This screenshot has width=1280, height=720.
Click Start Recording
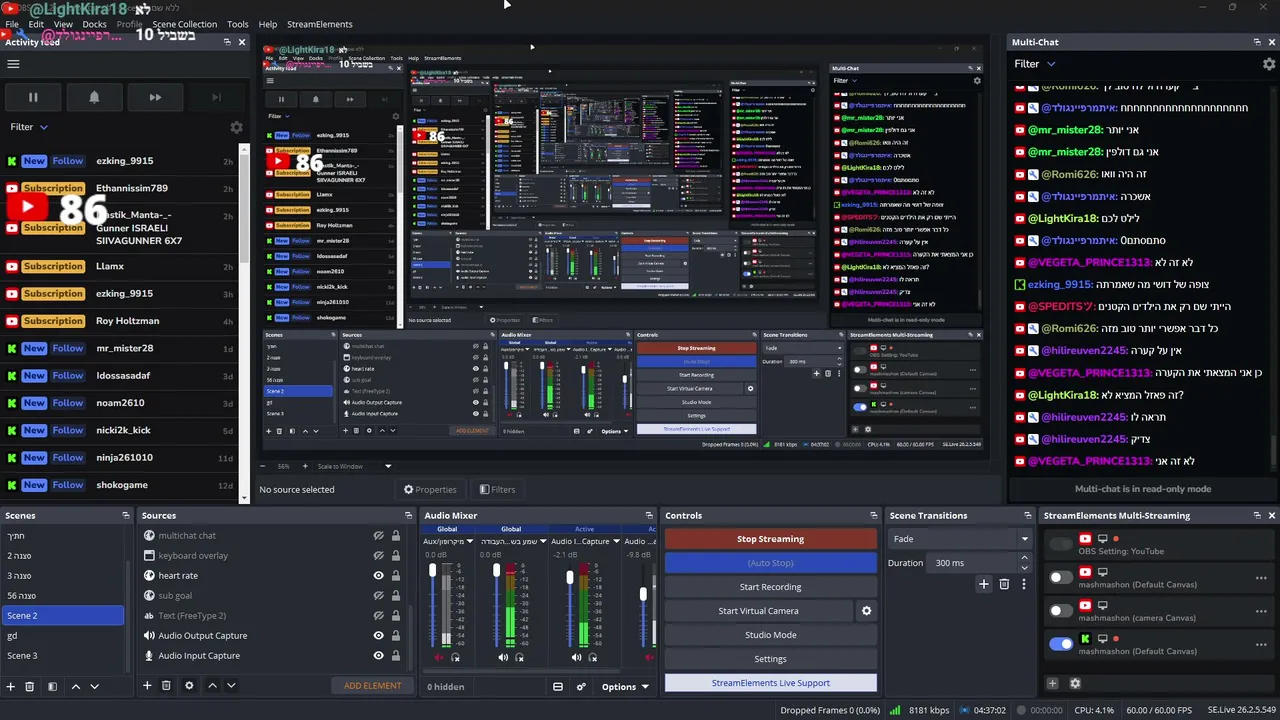tap(771, 587)
